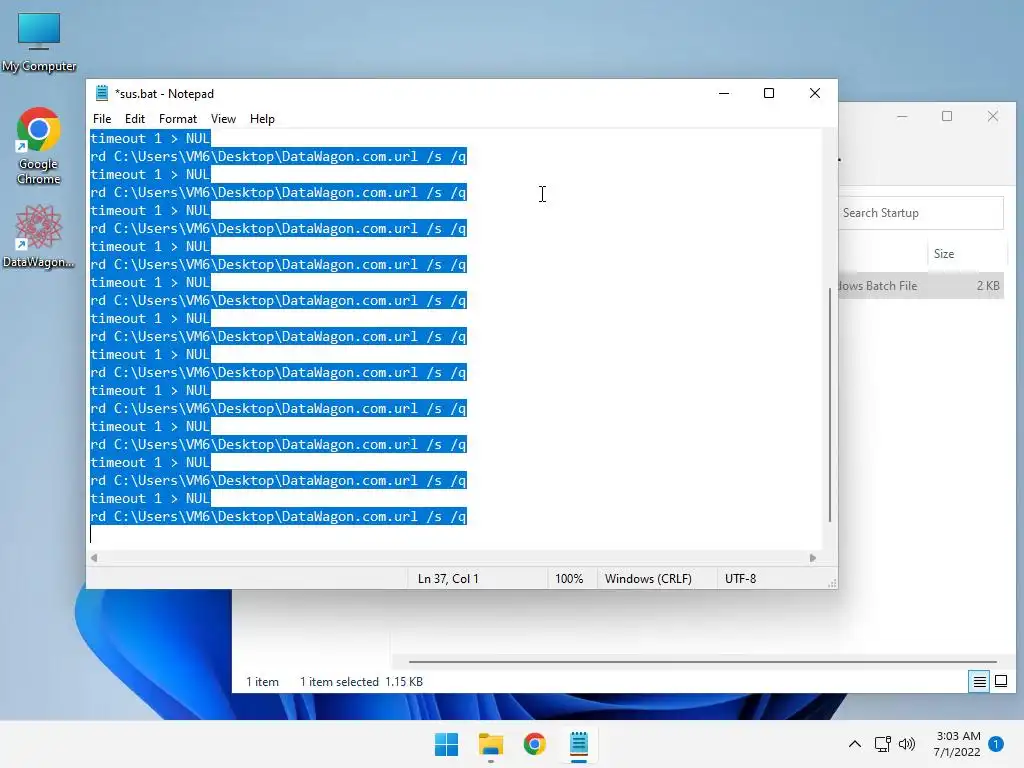The height and width of the screenshot is (768, 1024).
Task: Click the '1 item selected 1.15 KB' status text
Action: coord(361,682)
